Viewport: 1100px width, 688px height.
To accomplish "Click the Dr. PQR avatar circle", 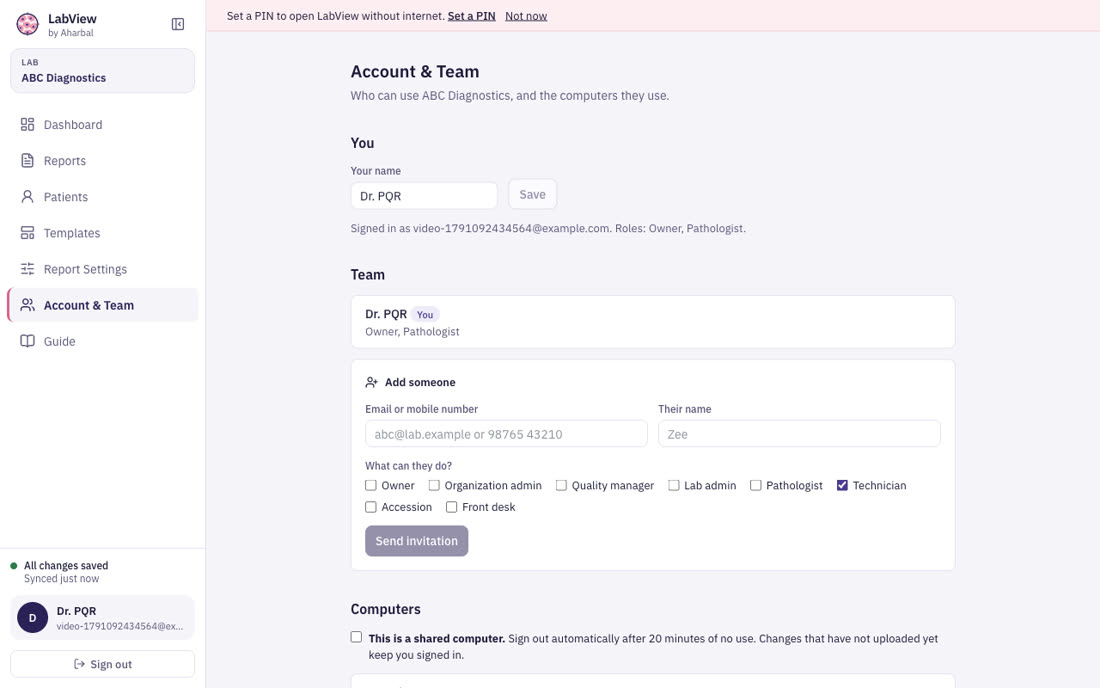I will click(32, 618).
